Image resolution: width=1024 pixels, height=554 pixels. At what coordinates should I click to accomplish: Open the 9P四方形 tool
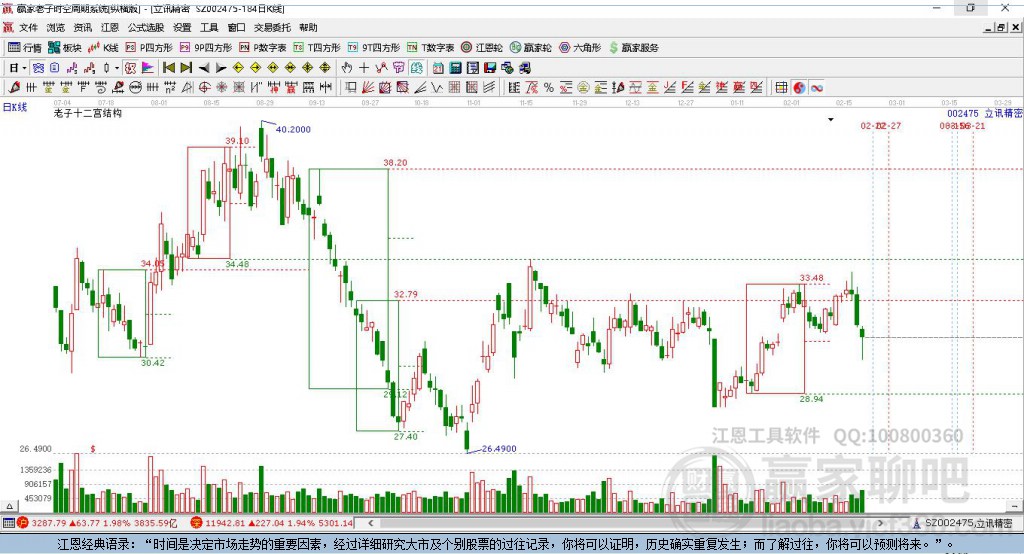click(206, 48)
